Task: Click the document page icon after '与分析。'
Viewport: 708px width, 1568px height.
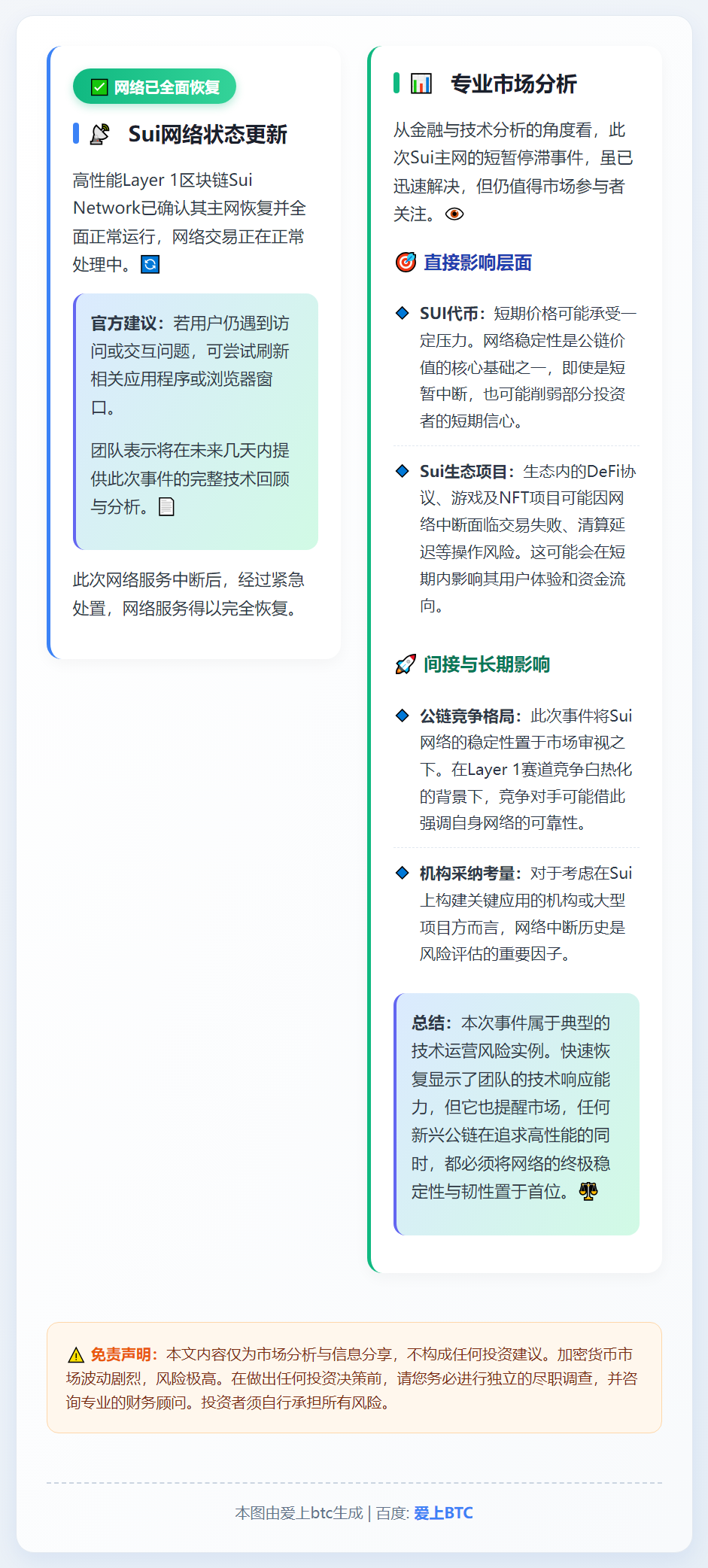Action: tap(167, 506)
